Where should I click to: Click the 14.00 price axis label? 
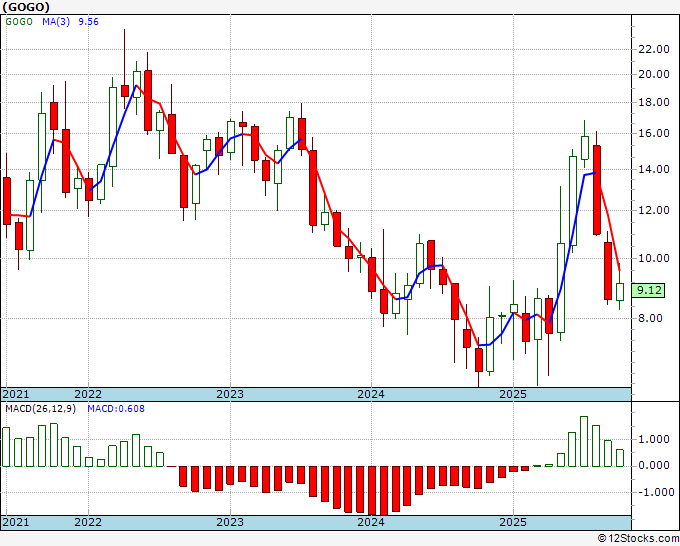point(654,169)
